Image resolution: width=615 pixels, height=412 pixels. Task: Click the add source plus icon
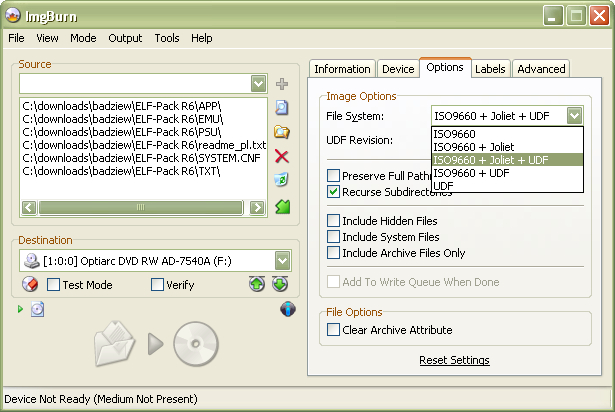coord(282,84)
